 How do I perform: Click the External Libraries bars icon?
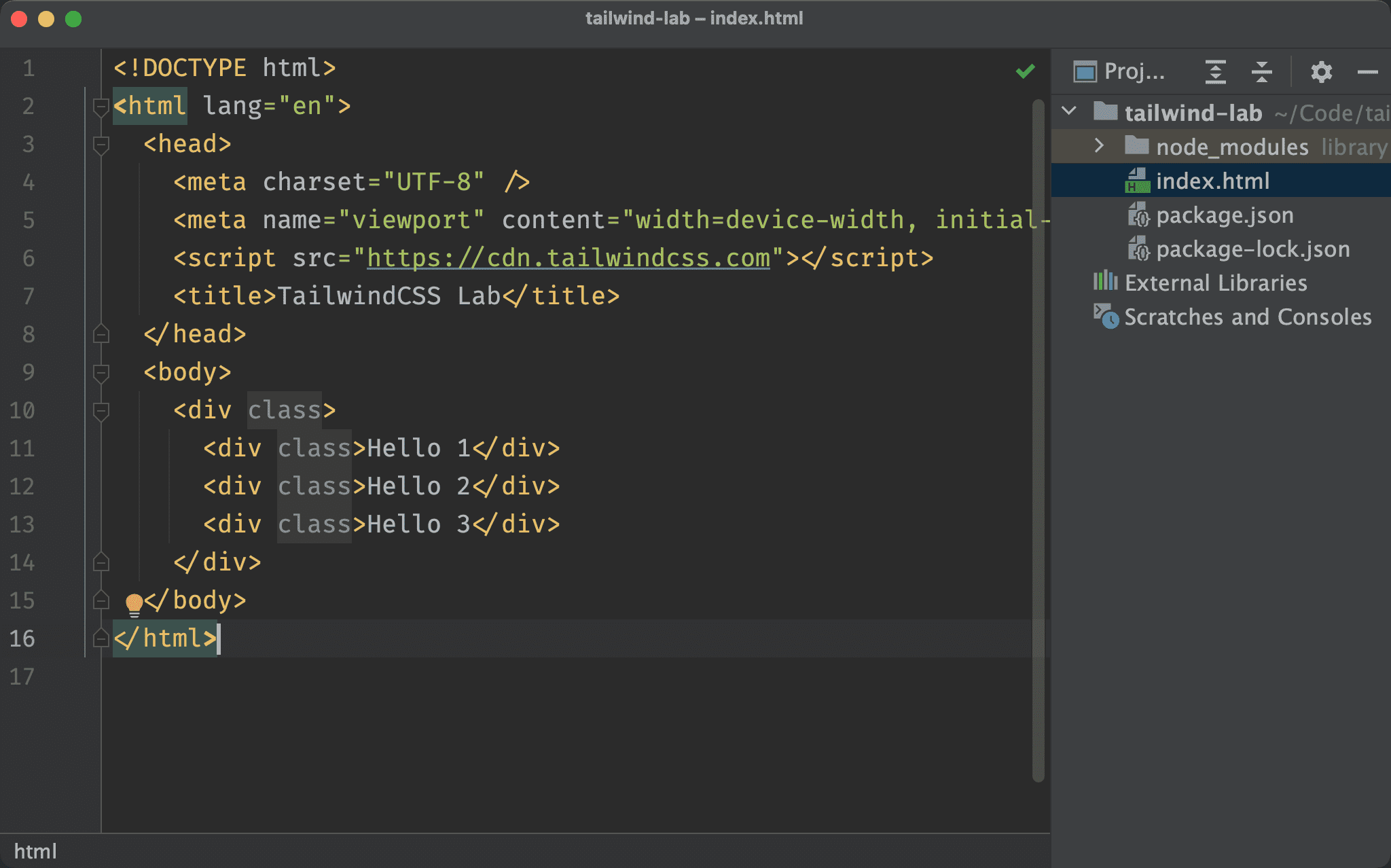click(x=1105, y=281)
